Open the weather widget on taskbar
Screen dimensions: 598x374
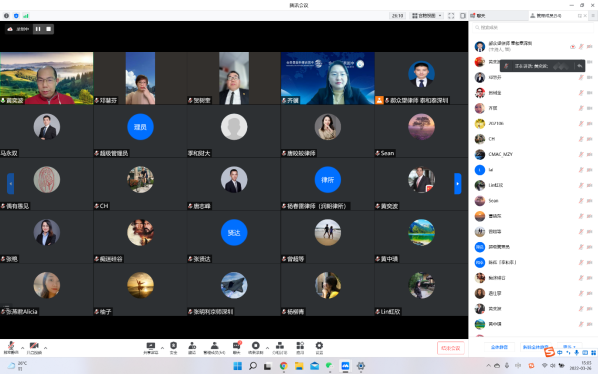(x=17, y=366)
